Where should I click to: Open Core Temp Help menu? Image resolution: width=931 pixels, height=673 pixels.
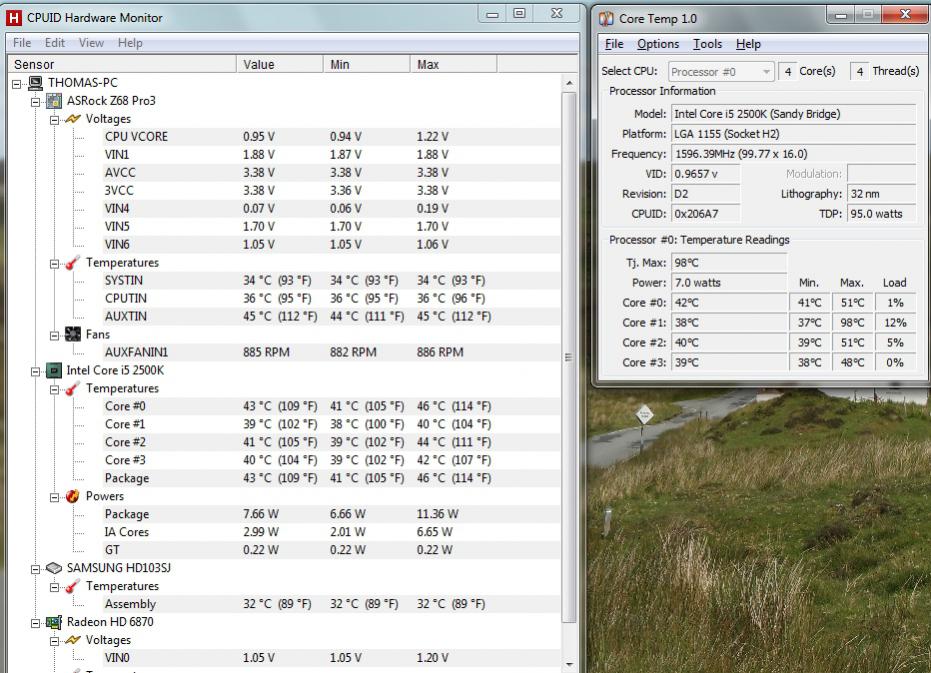748,44
